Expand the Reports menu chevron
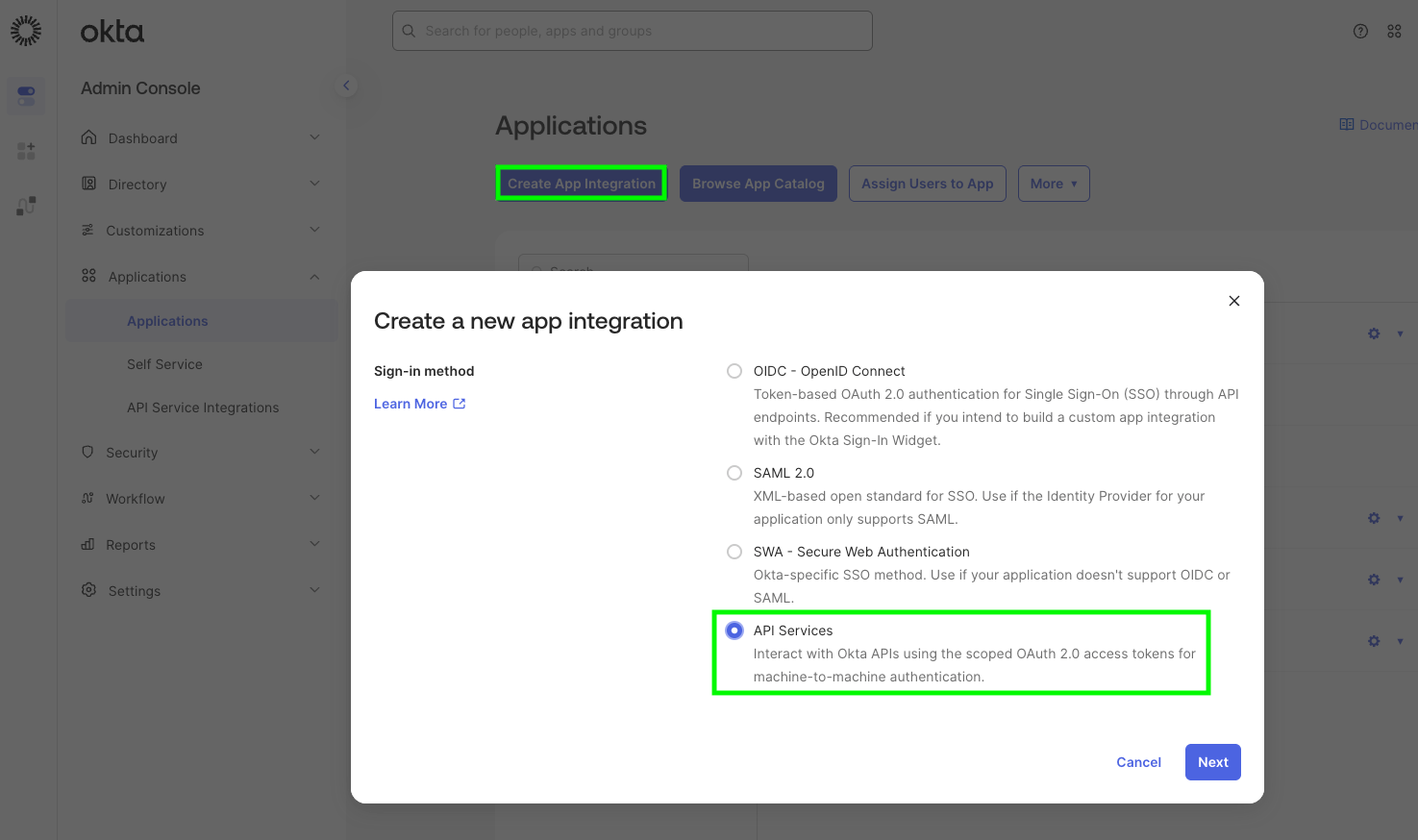The image size is (1418, 840). point(314,544)
